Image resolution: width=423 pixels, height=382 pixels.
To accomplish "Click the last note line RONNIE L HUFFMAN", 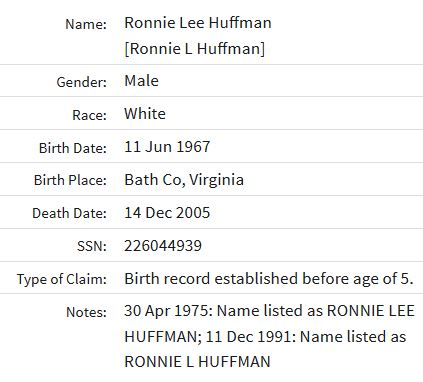I will pos(197,362).
